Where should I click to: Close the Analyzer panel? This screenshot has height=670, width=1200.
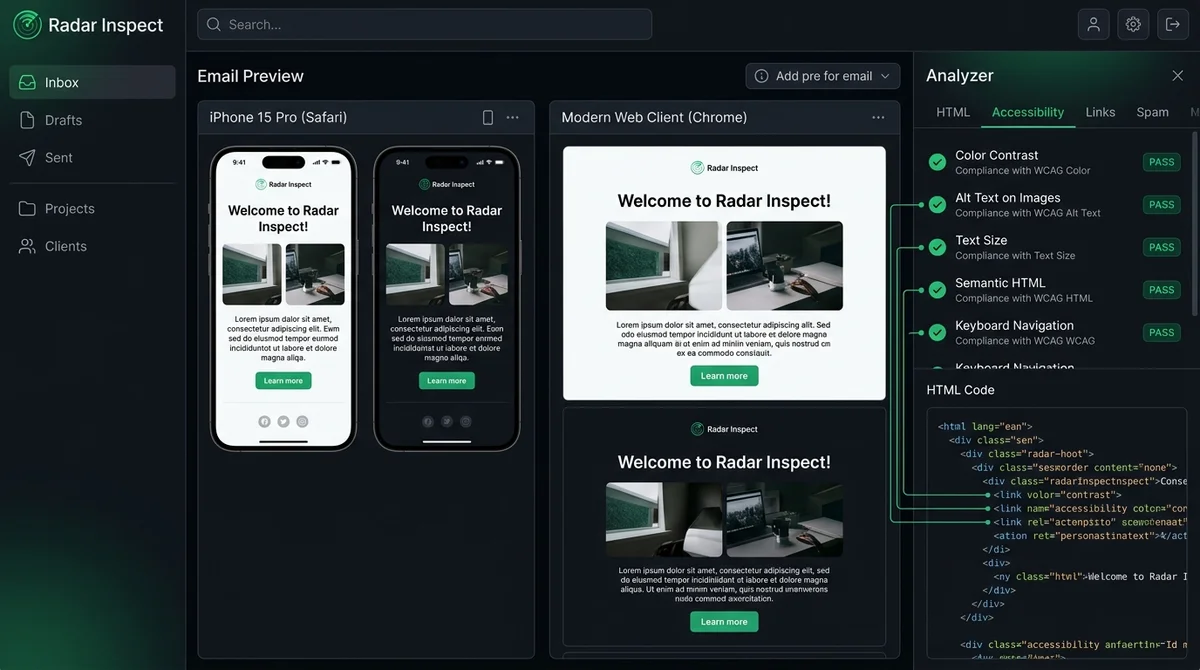pyautogui.click(x=1177, y=76)
